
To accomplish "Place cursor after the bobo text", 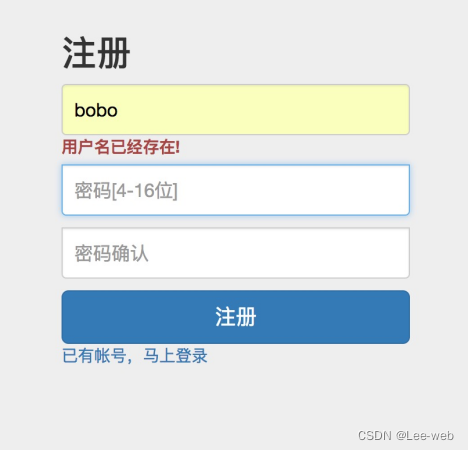I will tap(118, 110).
